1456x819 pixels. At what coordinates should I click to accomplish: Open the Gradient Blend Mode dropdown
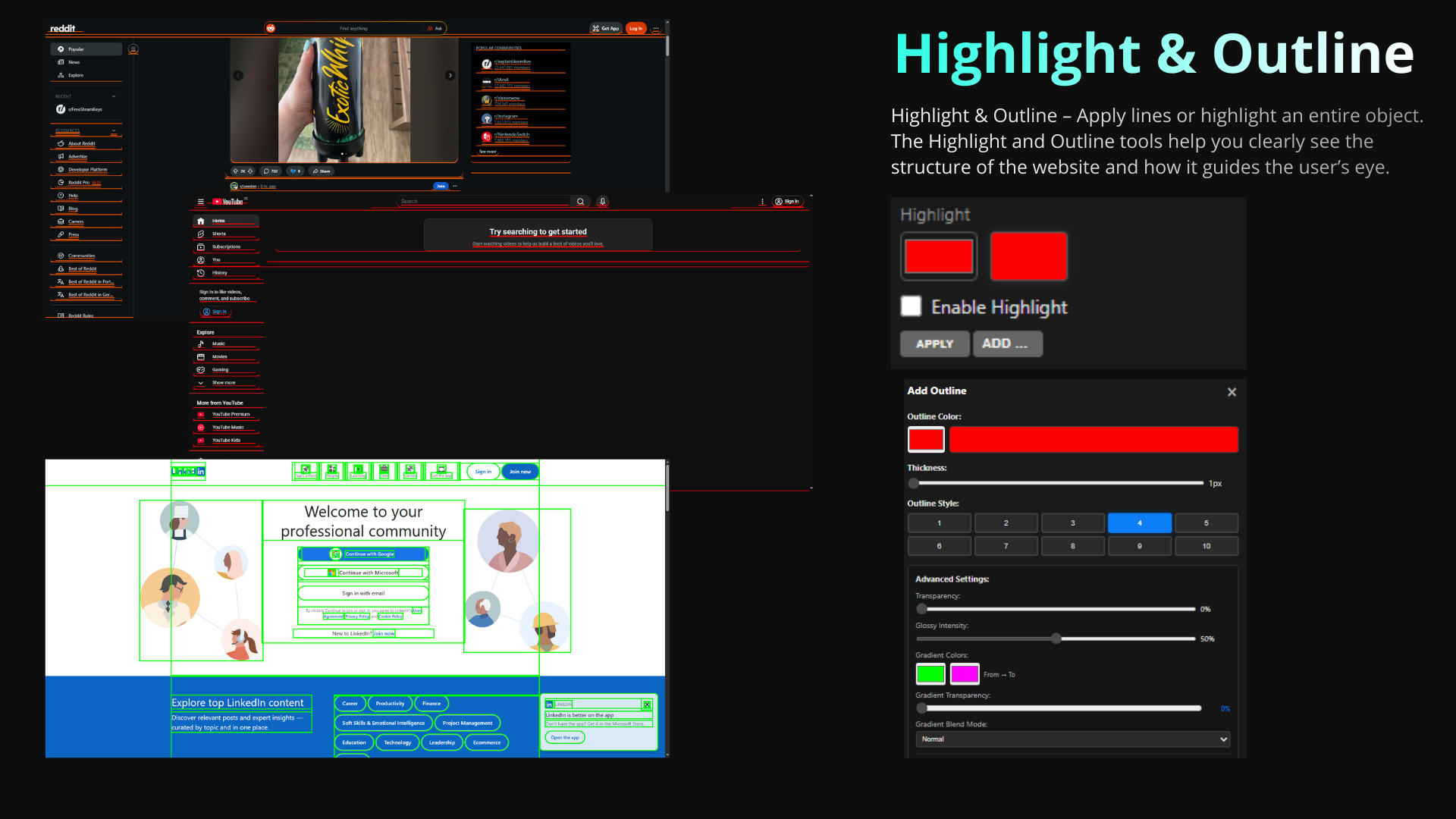point(1072,739)
